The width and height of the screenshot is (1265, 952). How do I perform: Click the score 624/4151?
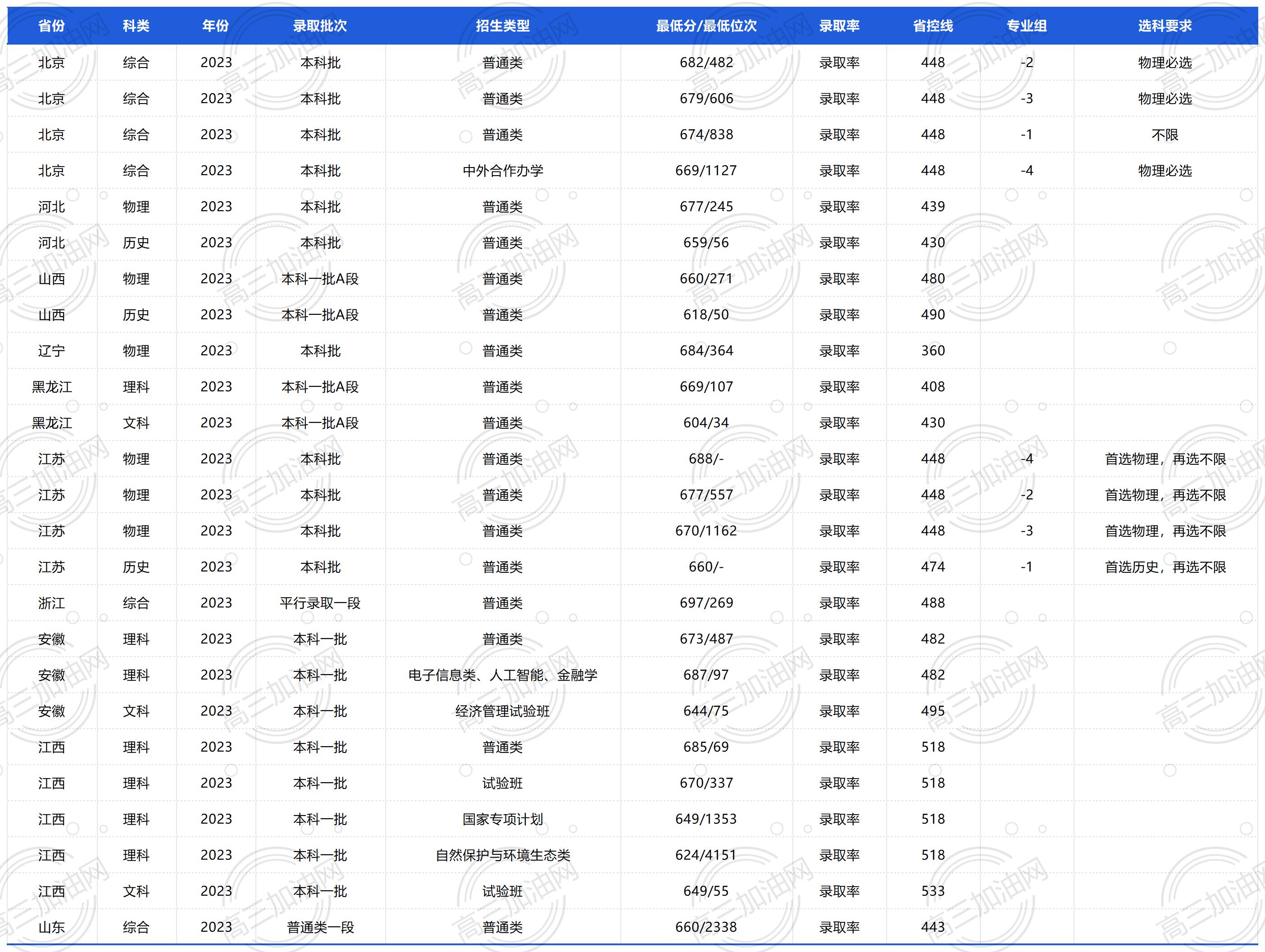point(706,855)
